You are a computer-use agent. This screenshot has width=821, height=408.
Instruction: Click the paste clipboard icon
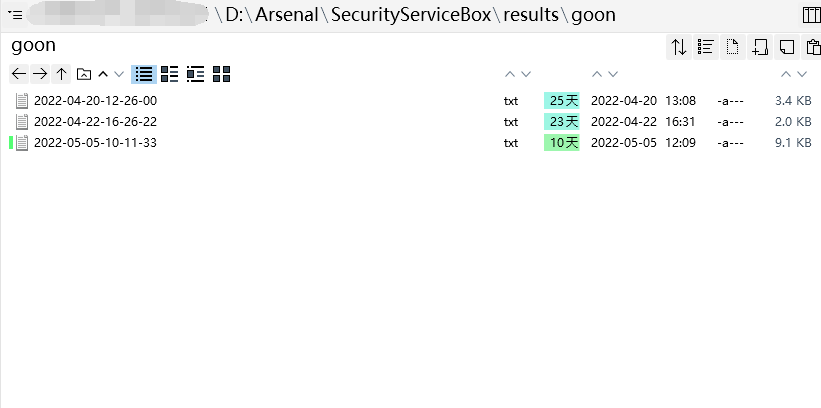click(813, 47)
